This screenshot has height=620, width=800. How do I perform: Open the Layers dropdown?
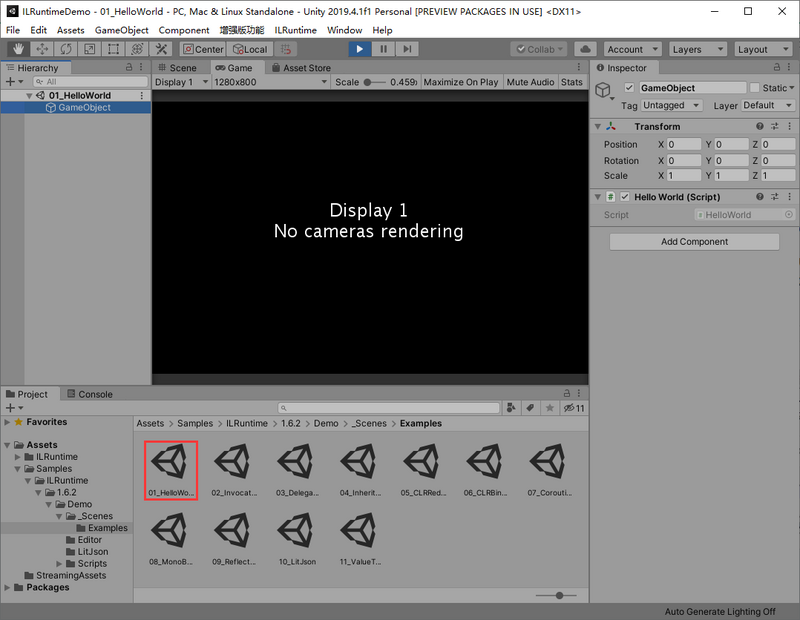click(x=697, y=49)
